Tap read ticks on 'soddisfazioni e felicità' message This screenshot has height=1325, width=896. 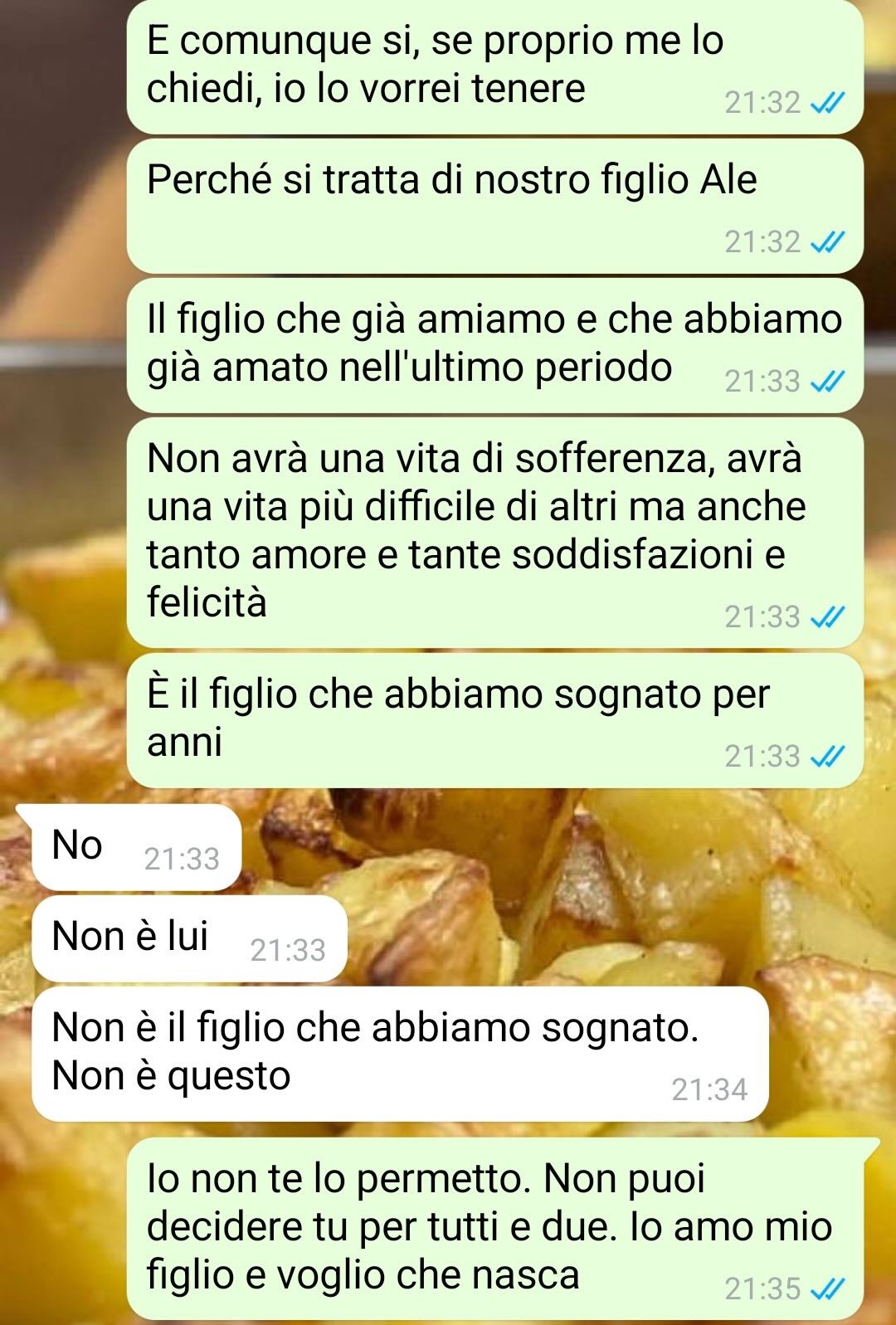[827, 617]
